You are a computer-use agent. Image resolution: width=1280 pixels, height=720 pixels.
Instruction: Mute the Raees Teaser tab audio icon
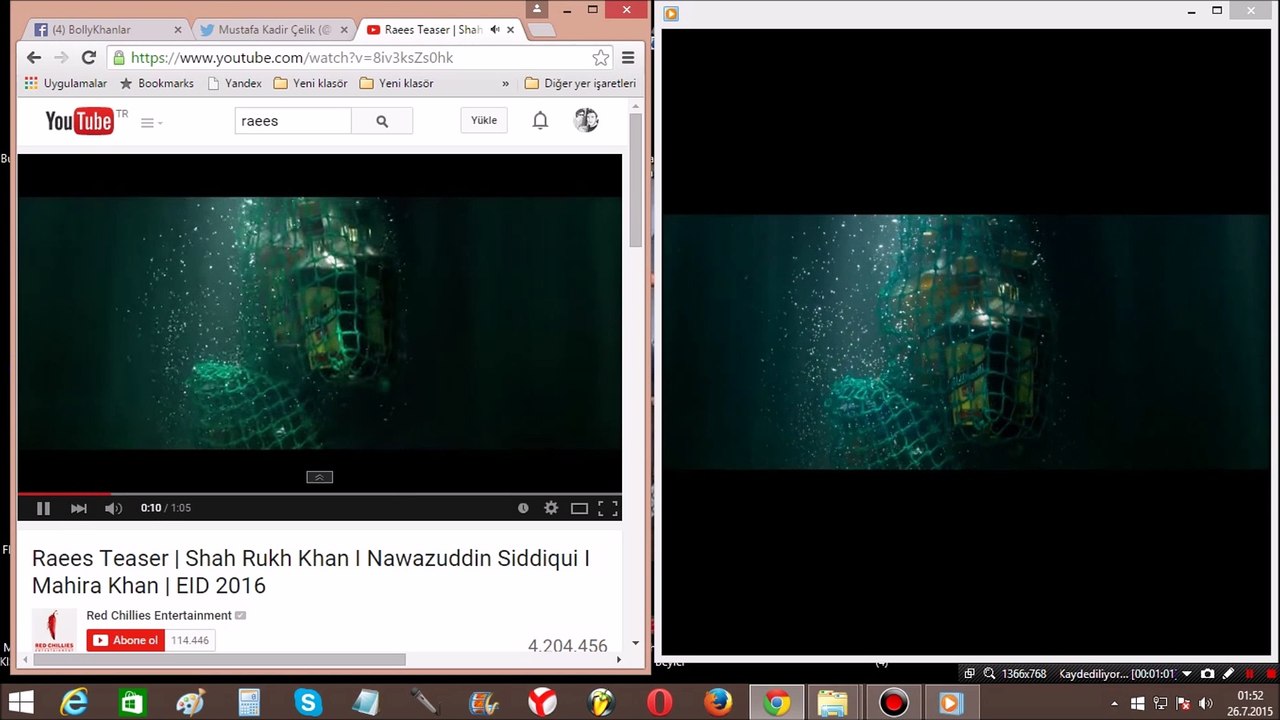[494, 30]
